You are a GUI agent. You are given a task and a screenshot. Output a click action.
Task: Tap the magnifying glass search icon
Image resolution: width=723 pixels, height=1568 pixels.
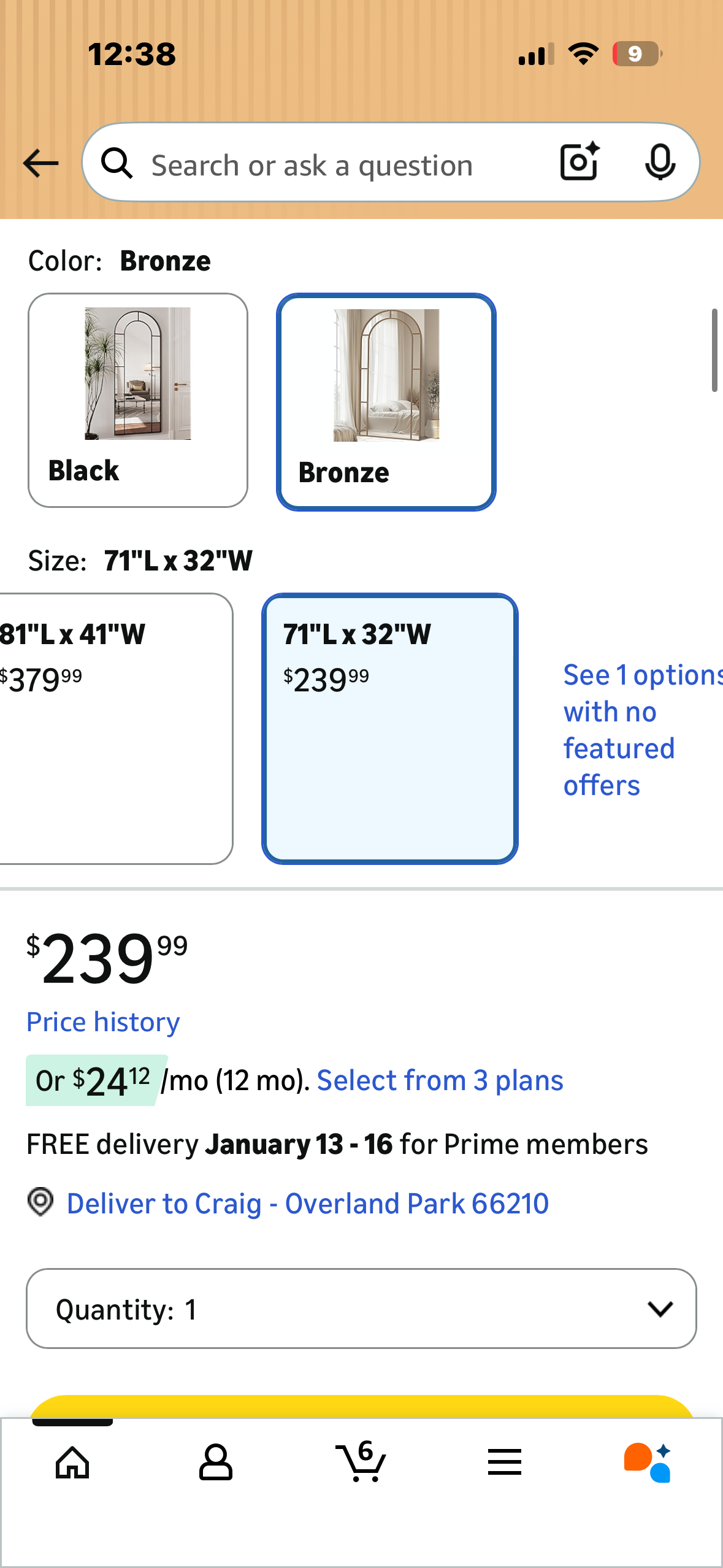tap(117, 163)
